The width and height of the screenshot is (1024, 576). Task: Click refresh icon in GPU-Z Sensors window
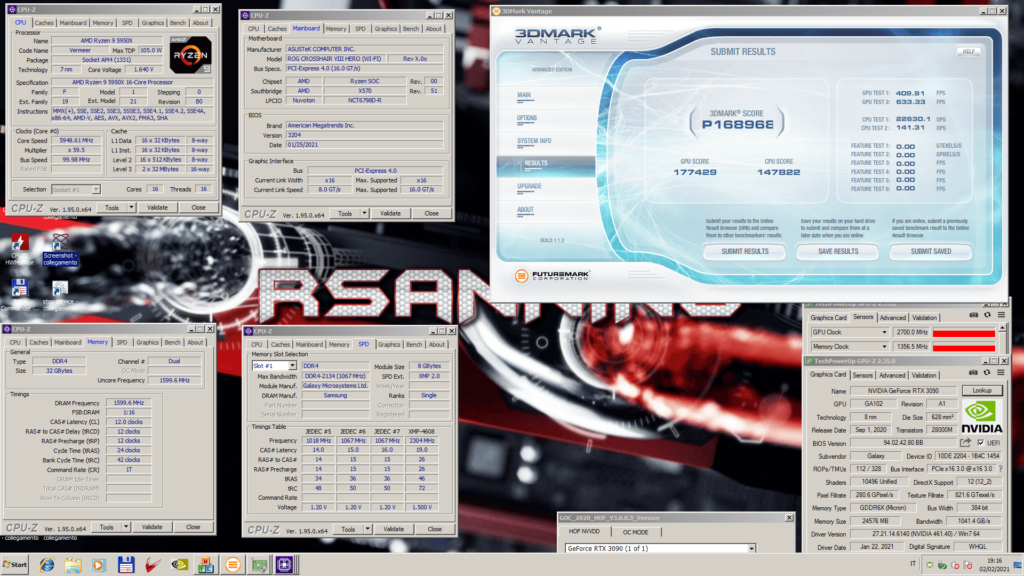tap(987, 315)
